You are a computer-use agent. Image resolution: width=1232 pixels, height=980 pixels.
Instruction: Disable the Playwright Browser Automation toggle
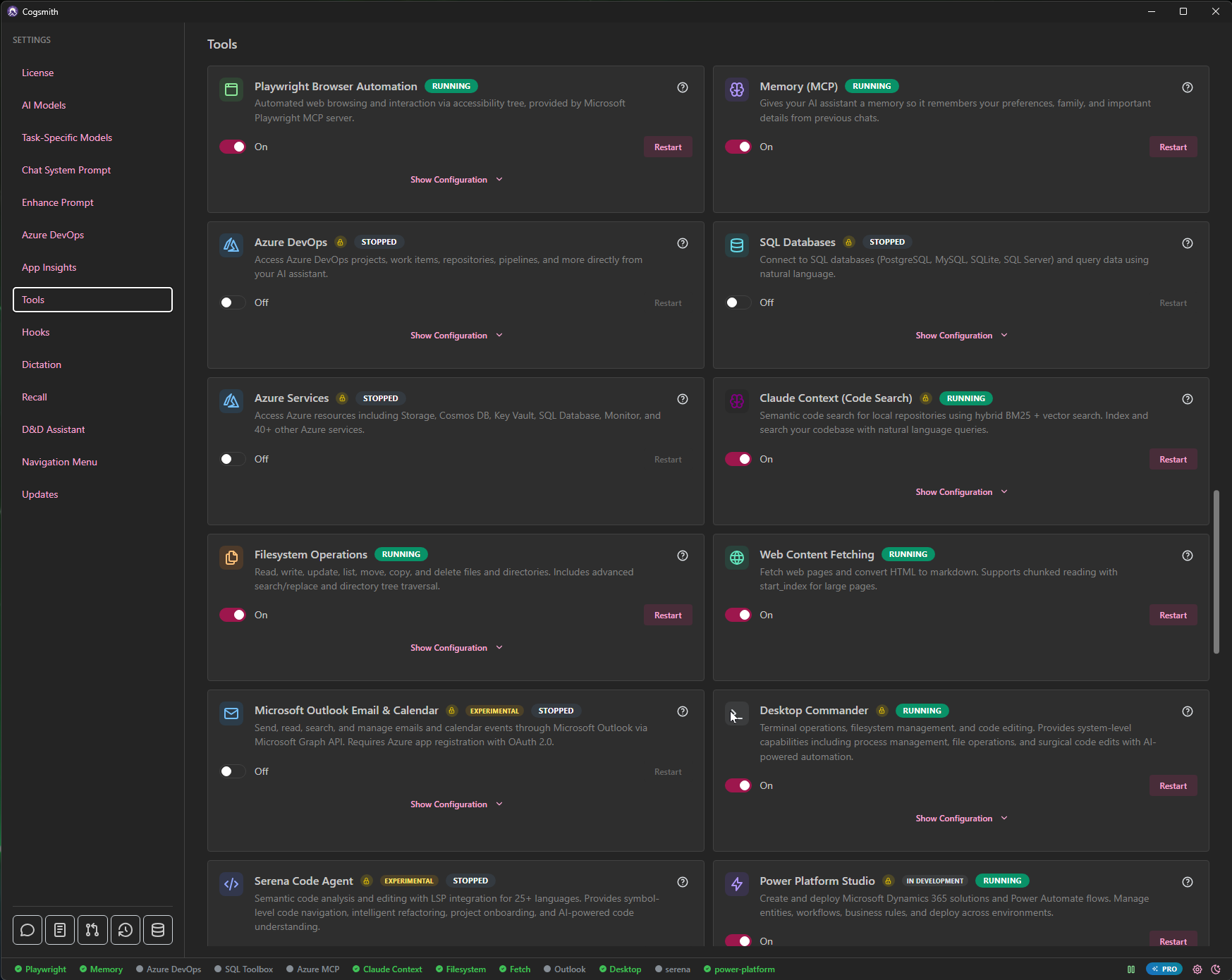tap(233, 147)
